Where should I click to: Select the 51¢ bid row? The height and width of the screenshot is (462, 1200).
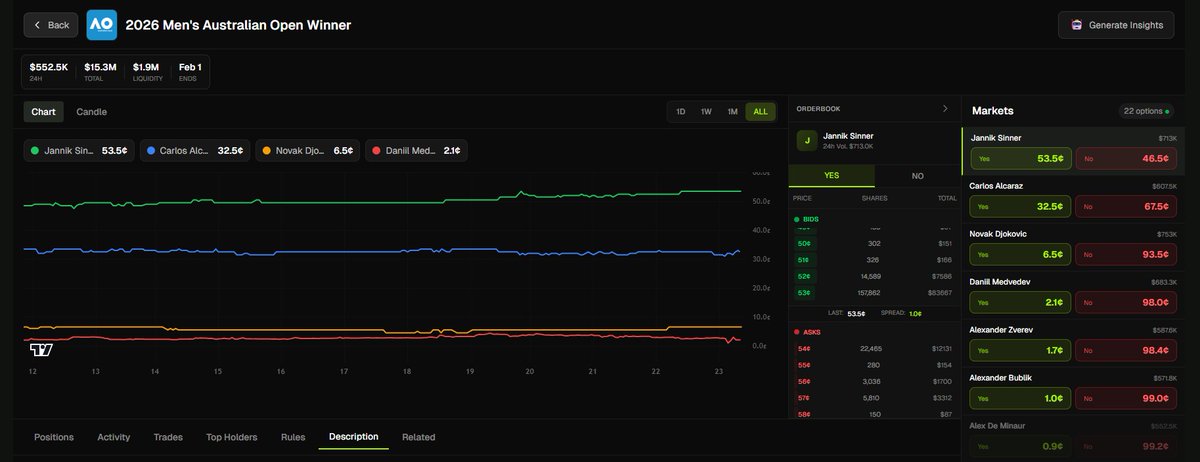click(875, 260)
